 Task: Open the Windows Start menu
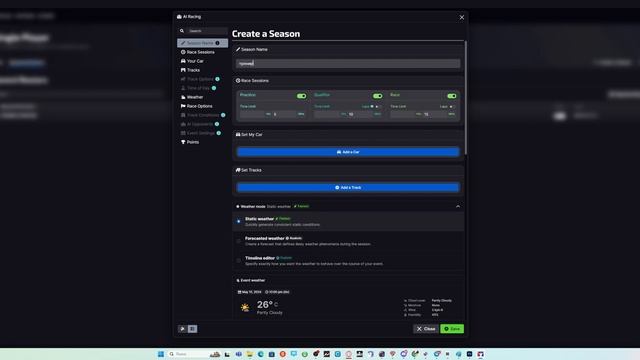161,354
